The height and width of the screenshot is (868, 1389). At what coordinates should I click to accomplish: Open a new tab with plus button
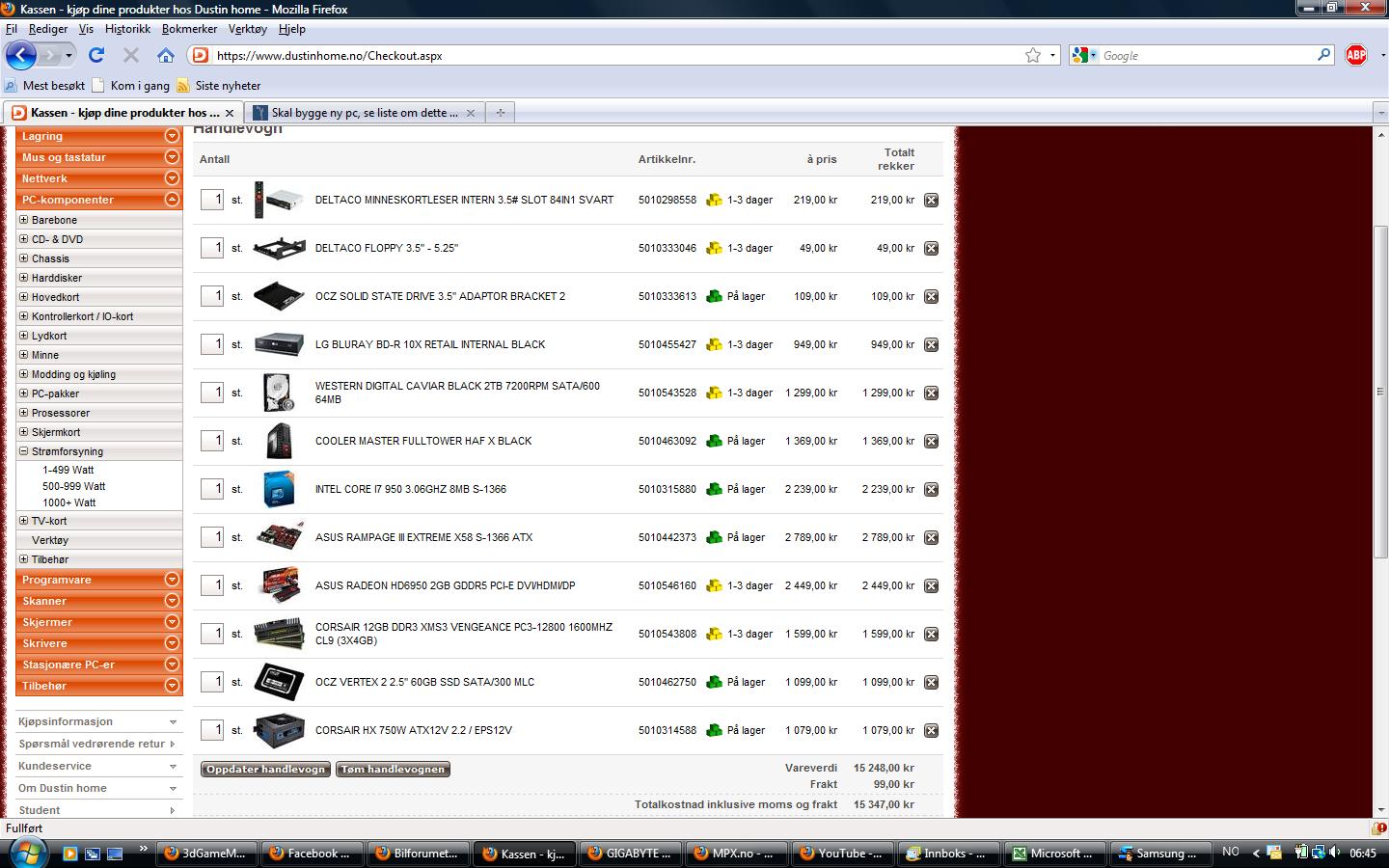(x=500, y=113)
